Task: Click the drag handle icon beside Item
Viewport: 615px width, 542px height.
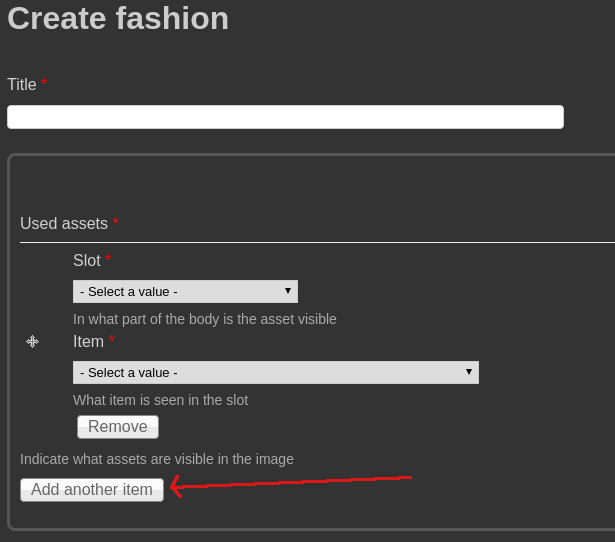Action: 32,342
